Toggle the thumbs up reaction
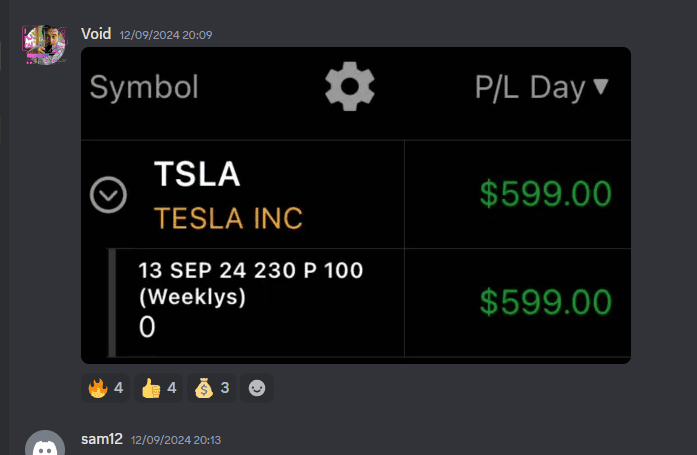 pyautogui.click(x=159, y=388)
